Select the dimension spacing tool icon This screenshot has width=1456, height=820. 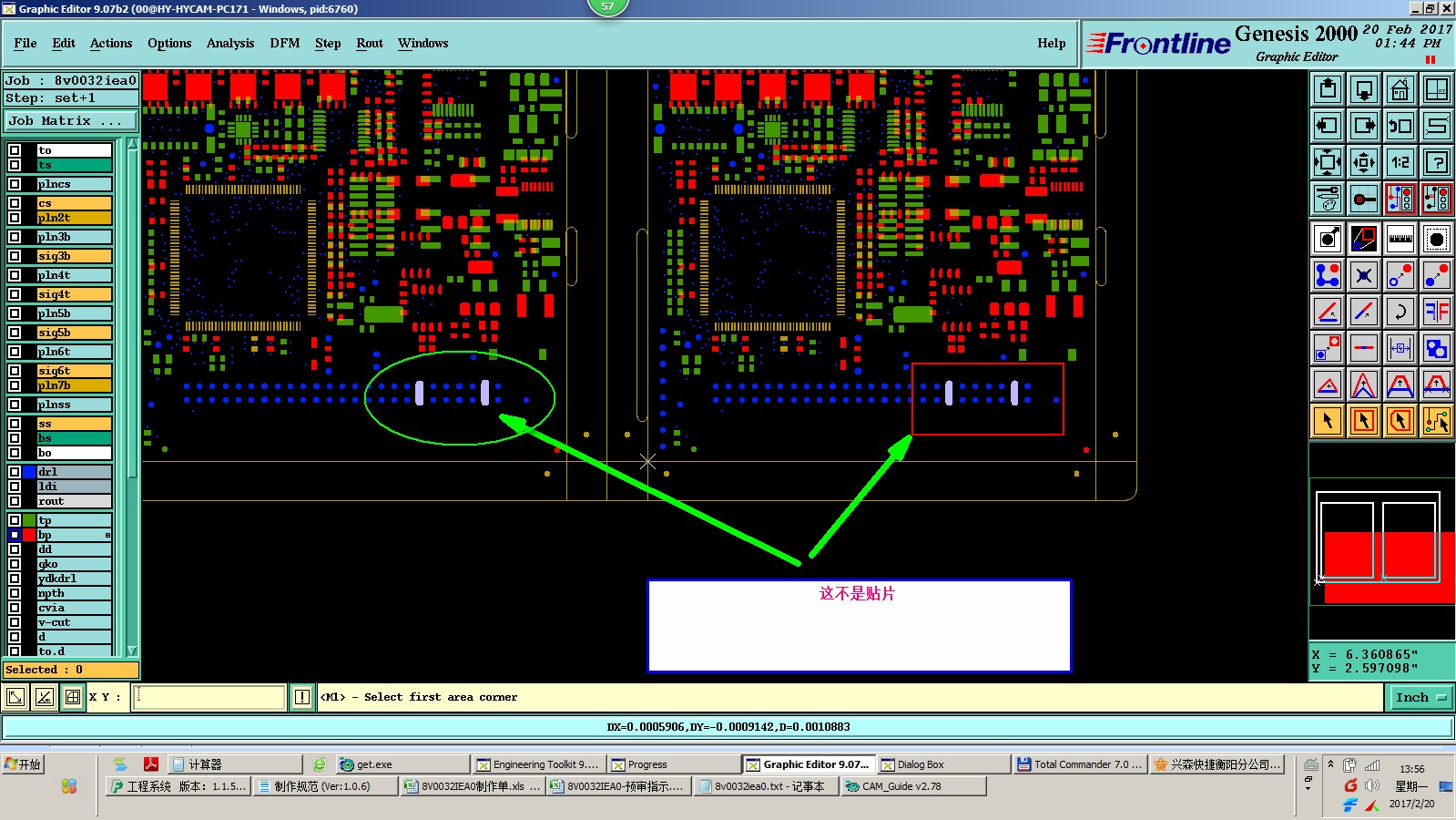point(1400,348)
